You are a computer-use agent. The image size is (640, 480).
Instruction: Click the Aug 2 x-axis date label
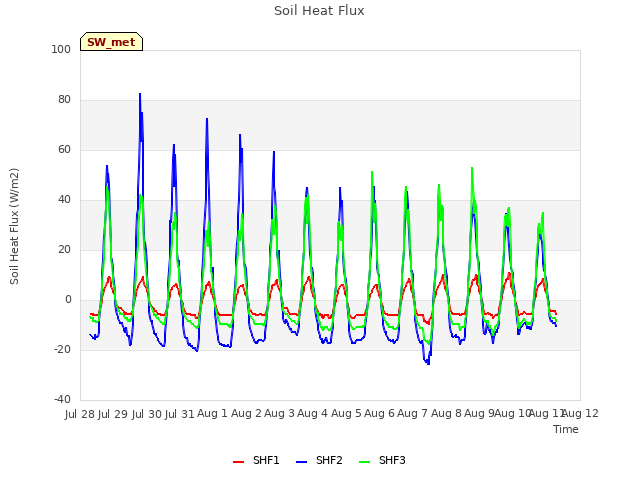(x=246, y=414)
